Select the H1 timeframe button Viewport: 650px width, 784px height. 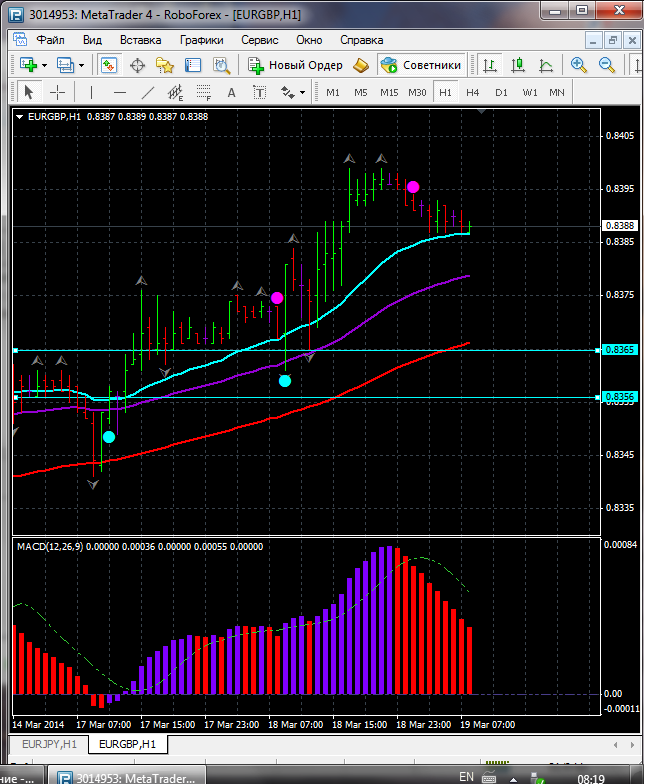(x=445, y=92)
